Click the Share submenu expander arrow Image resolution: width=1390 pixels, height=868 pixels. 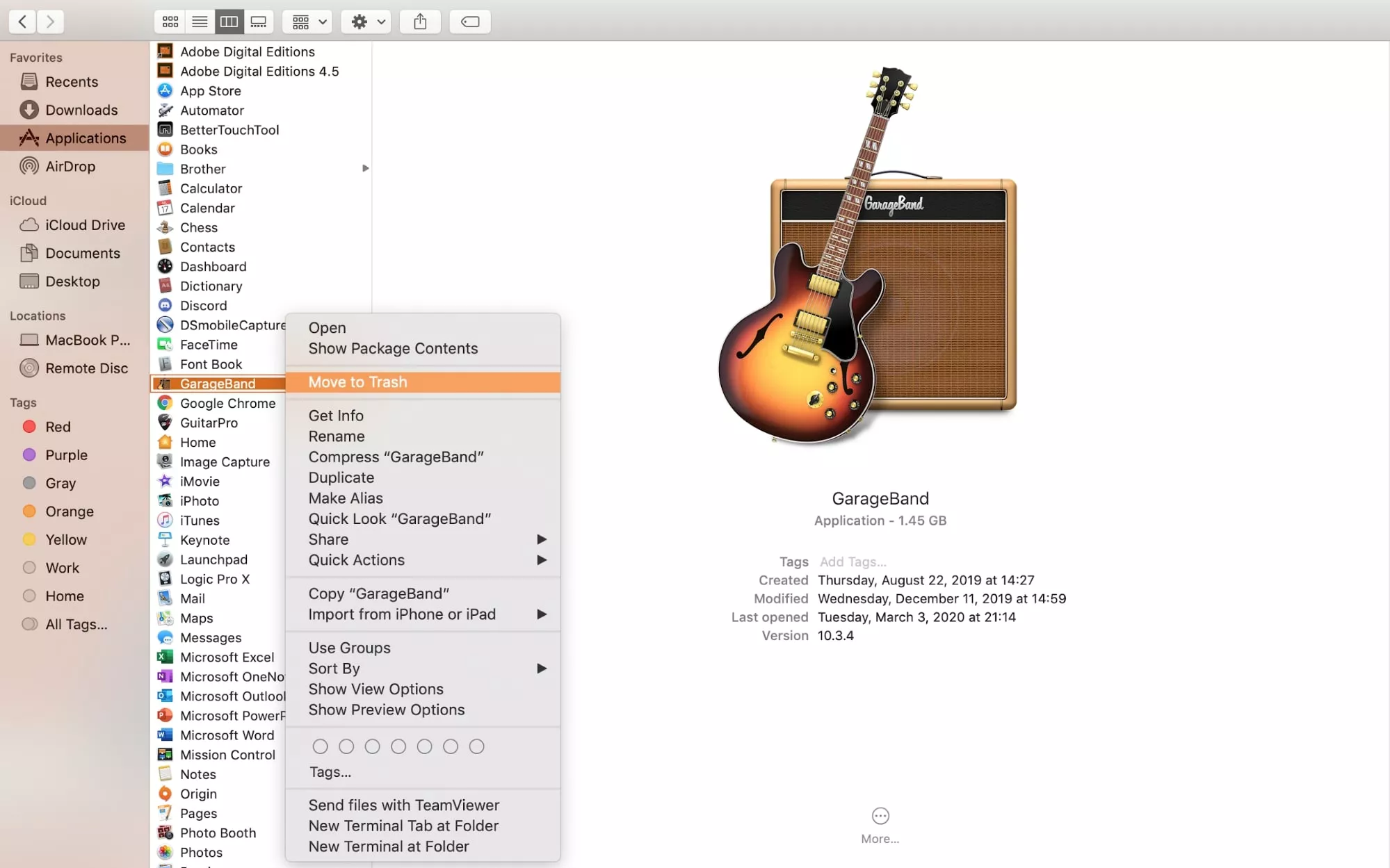541,539
